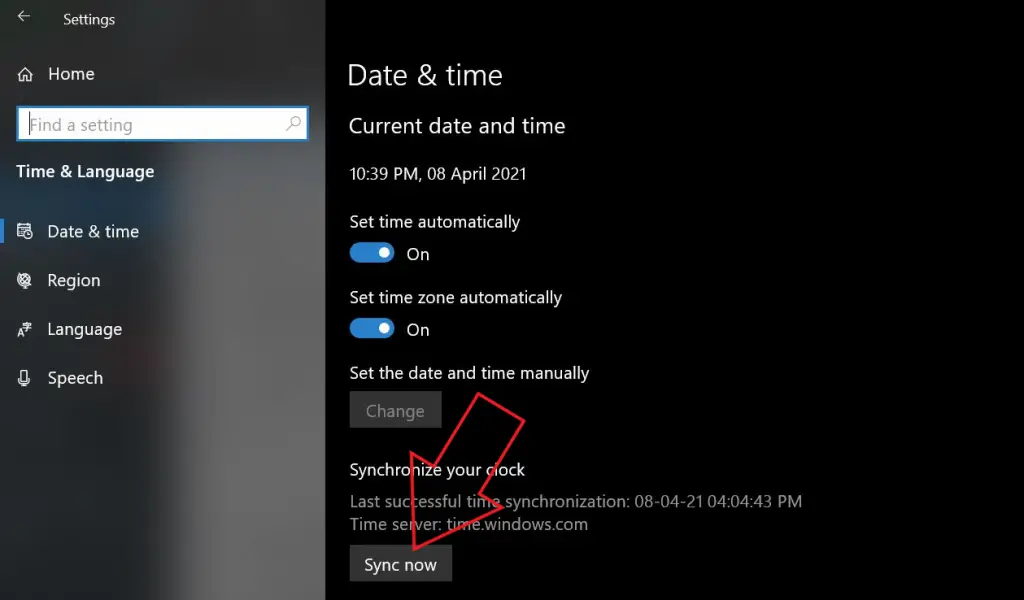Select Language in the sidebar

point(84,329)
